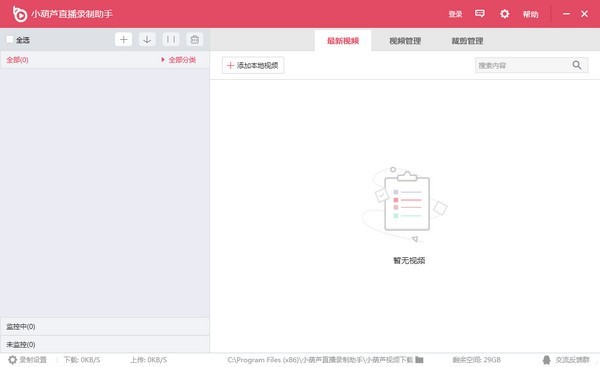Expand the 未监控(0) section
The image size is (600, 367).
click(105, 344)
